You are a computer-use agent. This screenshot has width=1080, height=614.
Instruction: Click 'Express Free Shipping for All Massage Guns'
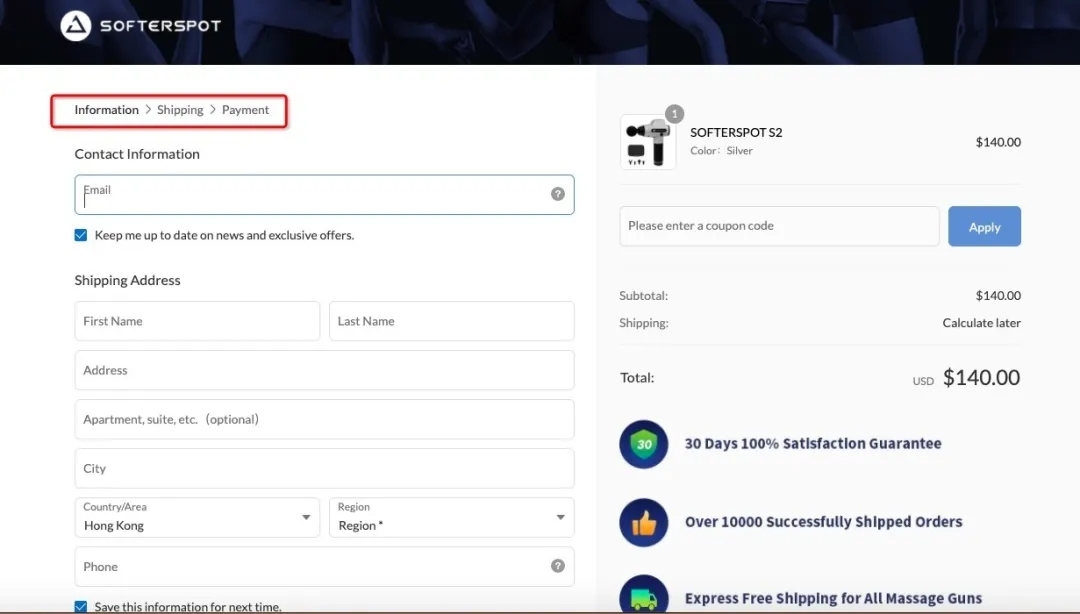pos(833,598)
